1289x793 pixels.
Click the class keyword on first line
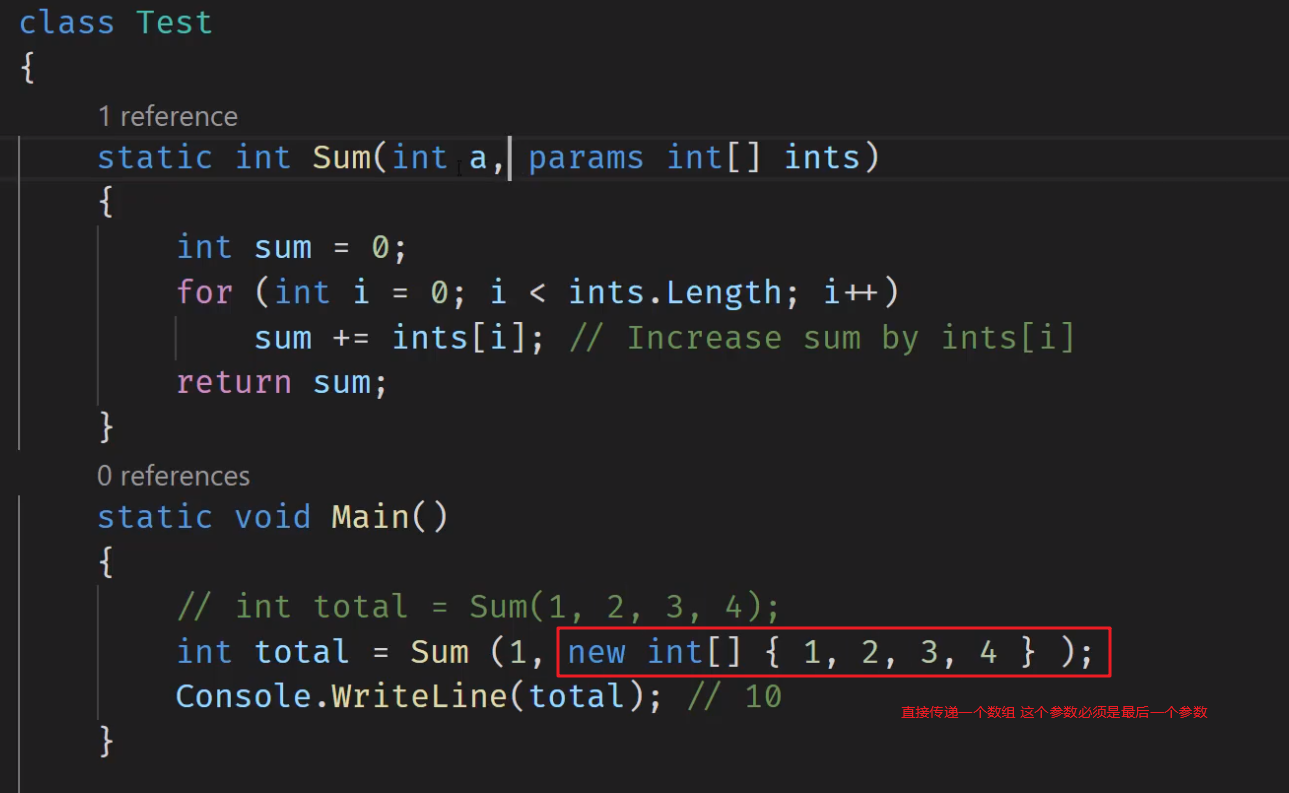(x=66, y=23)
